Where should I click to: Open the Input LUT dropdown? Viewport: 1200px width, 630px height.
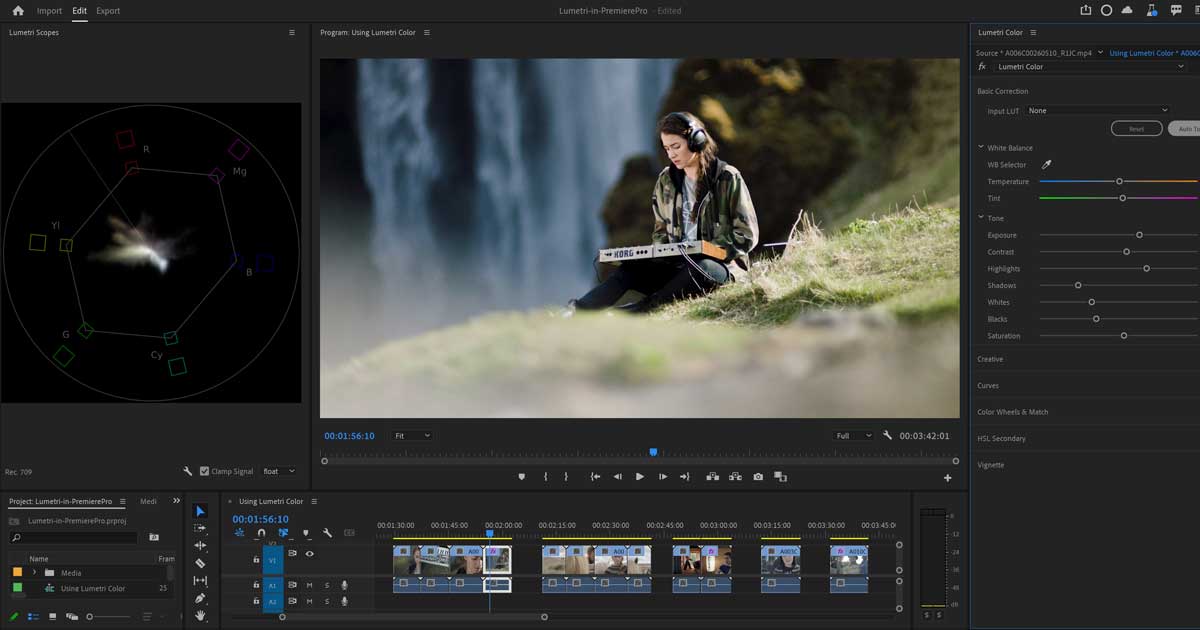[x=1097, y=111]
